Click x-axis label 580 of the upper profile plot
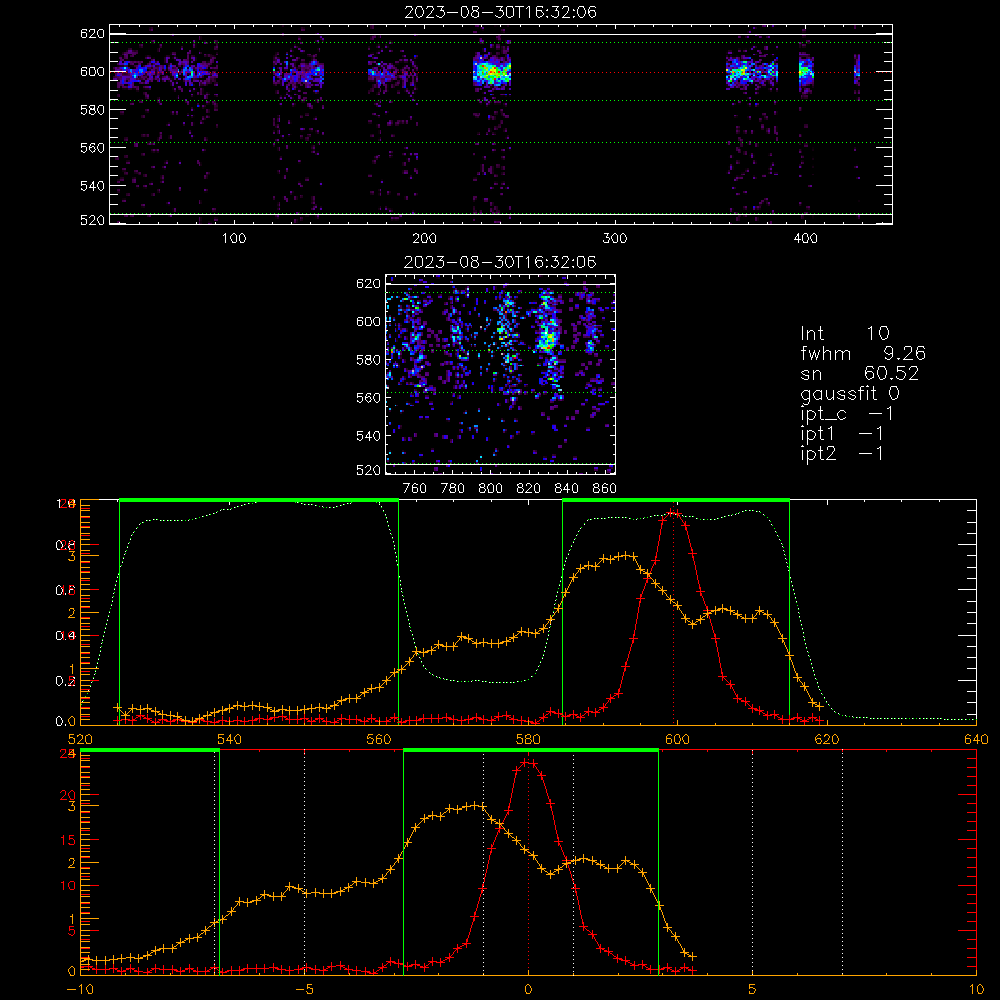 [528, 739]
